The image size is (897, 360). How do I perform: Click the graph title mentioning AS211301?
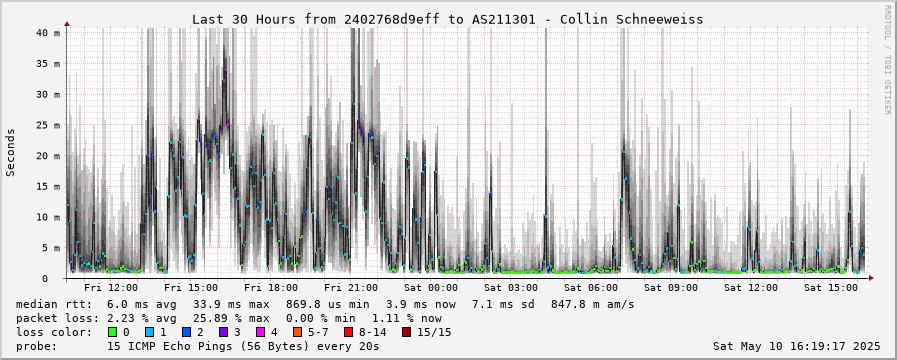tap(447, 19)
